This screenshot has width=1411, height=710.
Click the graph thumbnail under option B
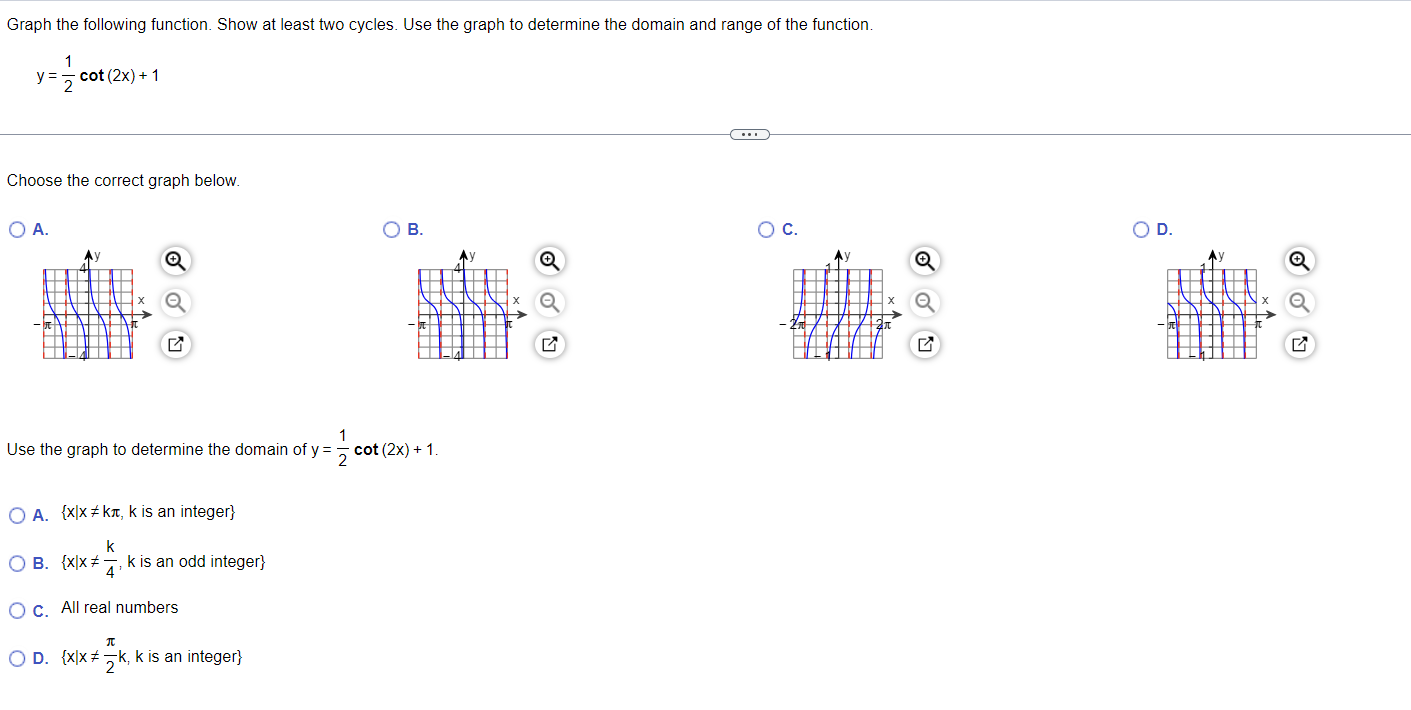coord(462,312)
